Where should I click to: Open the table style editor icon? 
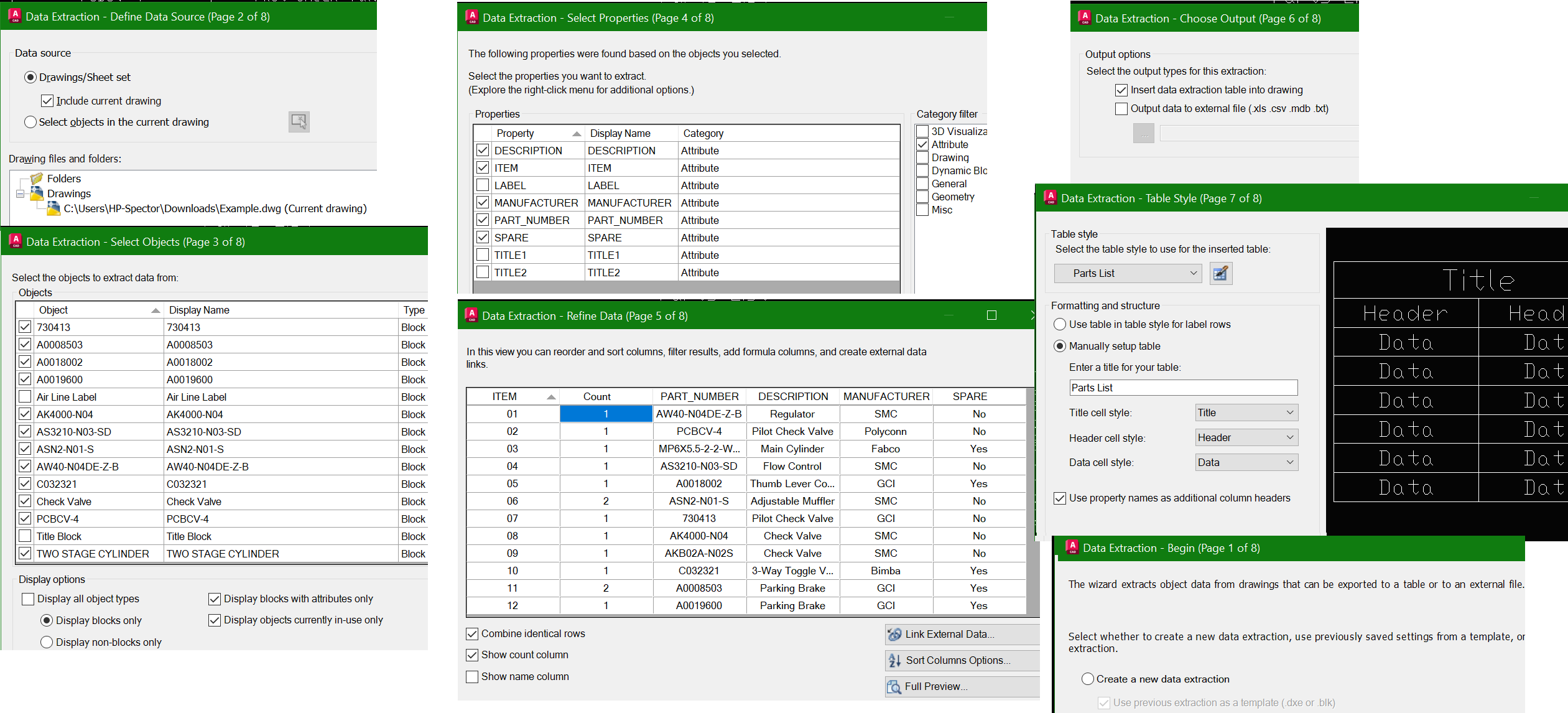point(1220,273)
